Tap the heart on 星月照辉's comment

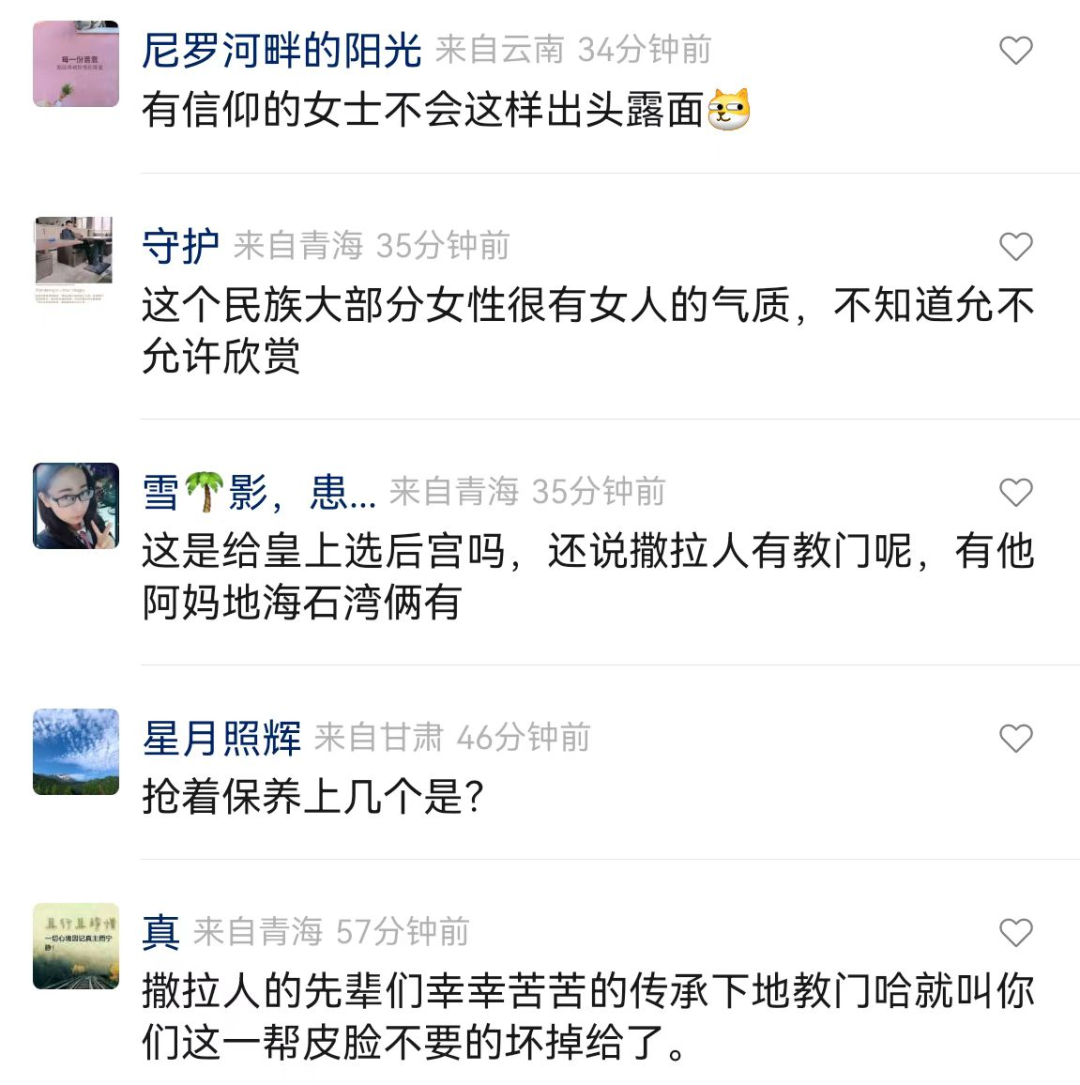click(1015, 738)
